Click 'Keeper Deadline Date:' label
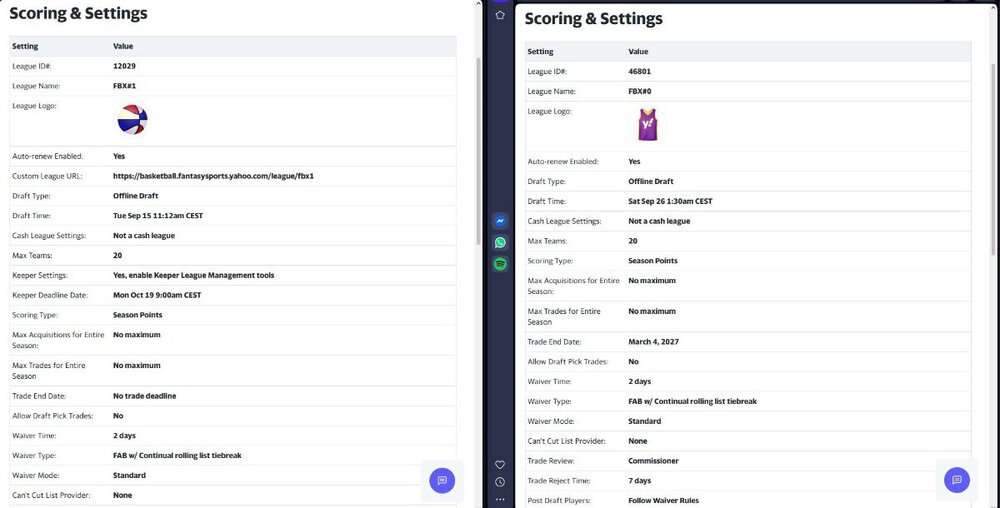The height and width of the screenshot is (508, 1000). 50,295
